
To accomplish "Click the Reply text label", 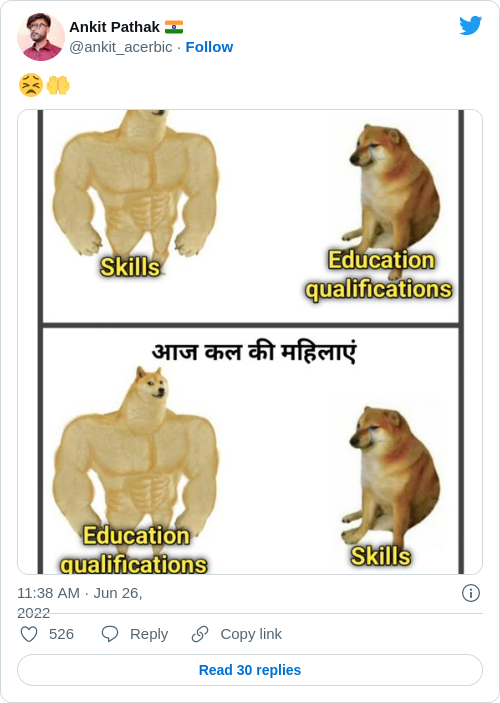I will click(x=149, y=634).
